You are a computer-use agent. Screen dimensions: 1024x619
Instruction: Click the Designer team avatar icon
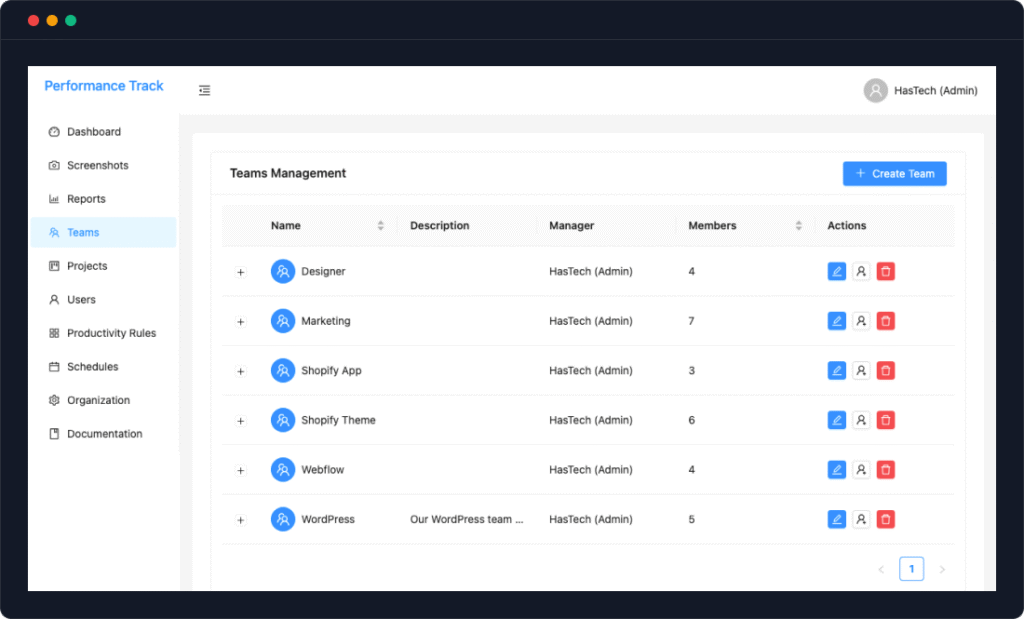click(x=283, y=272)
